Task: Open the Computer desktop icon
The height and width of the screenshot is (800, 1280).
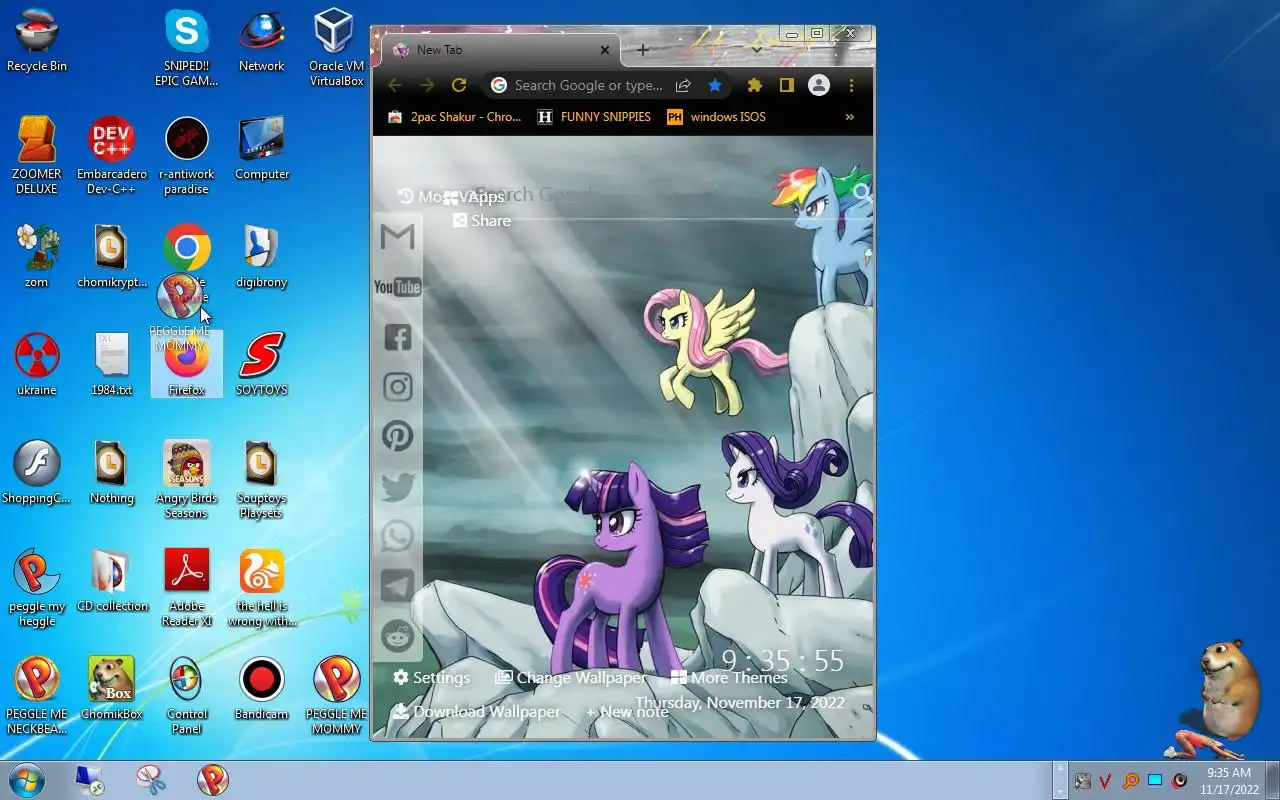Action: pos(261,150)
